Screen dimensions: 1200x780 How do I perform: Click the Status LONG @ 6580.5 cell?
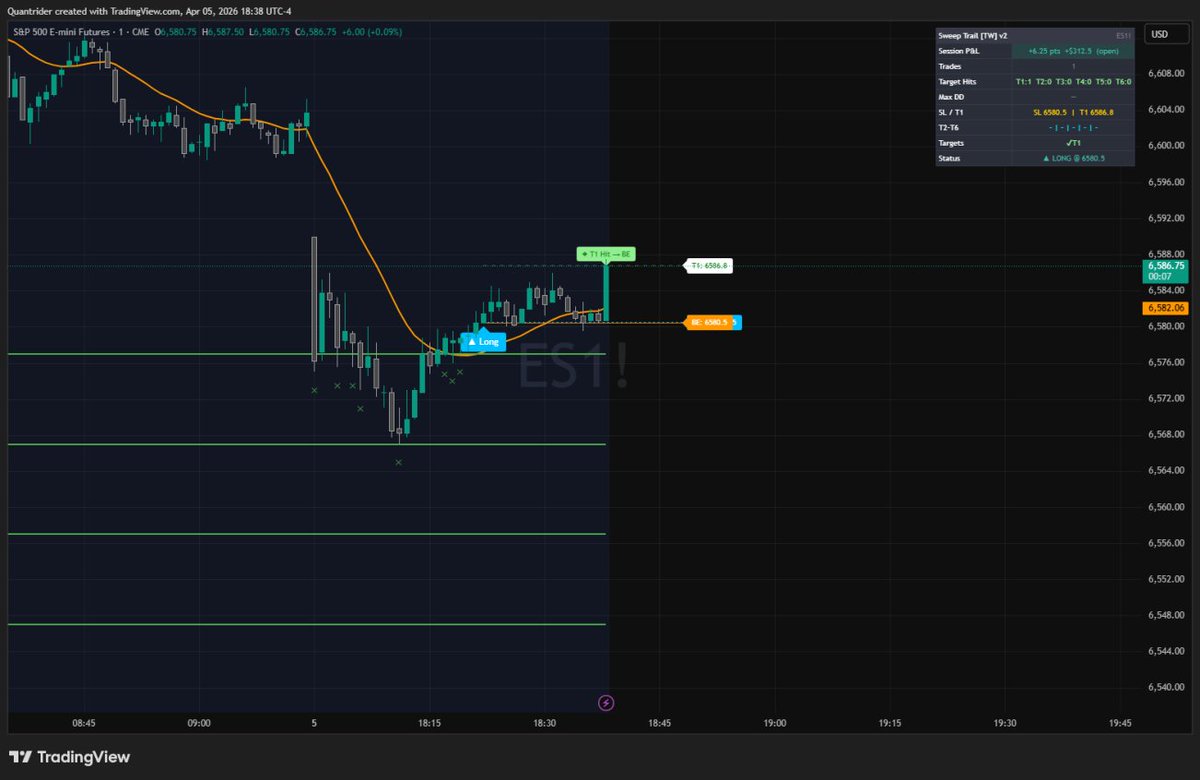coord(1073,159)
